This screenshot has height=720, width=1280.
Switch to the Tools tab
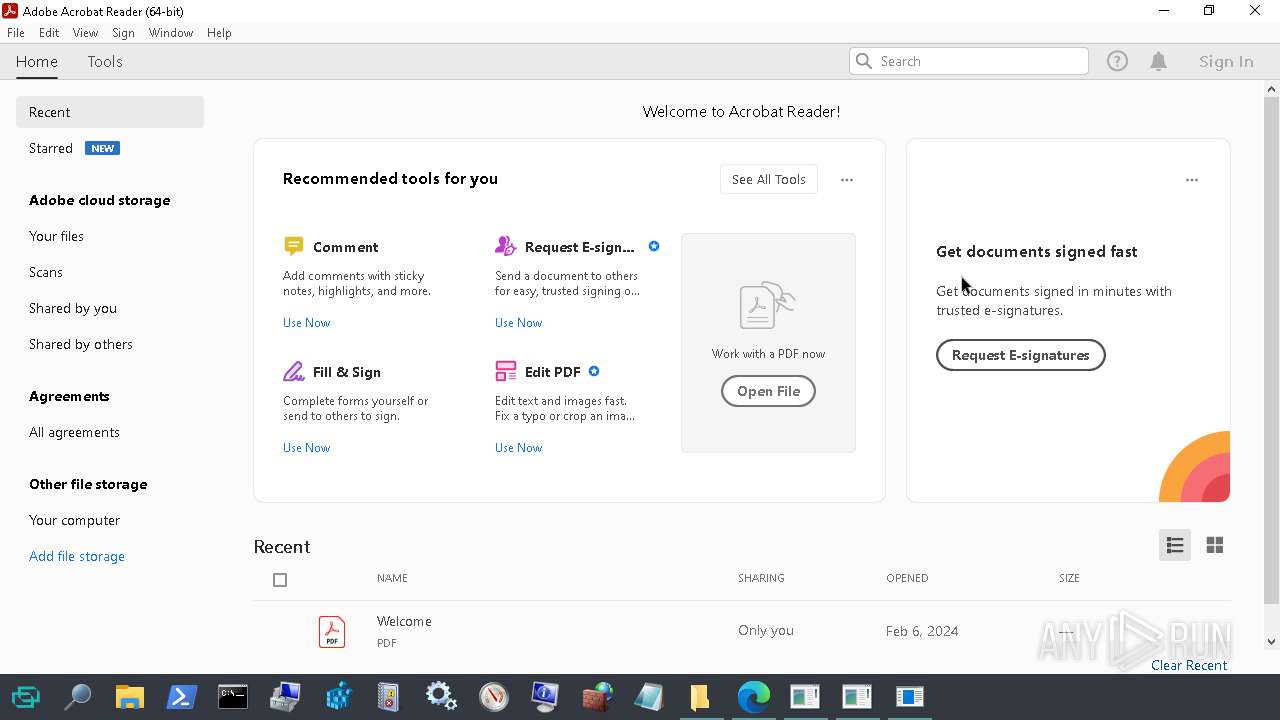point(105,61)
